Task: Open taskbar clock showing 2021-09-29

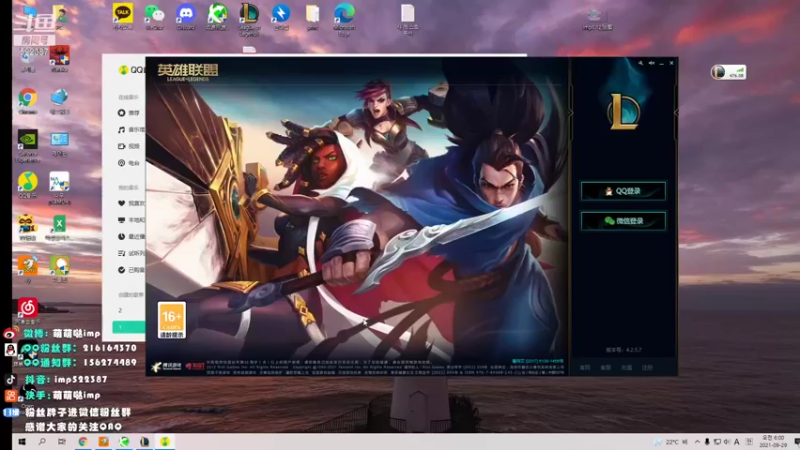Action: (x=772, y=442)
